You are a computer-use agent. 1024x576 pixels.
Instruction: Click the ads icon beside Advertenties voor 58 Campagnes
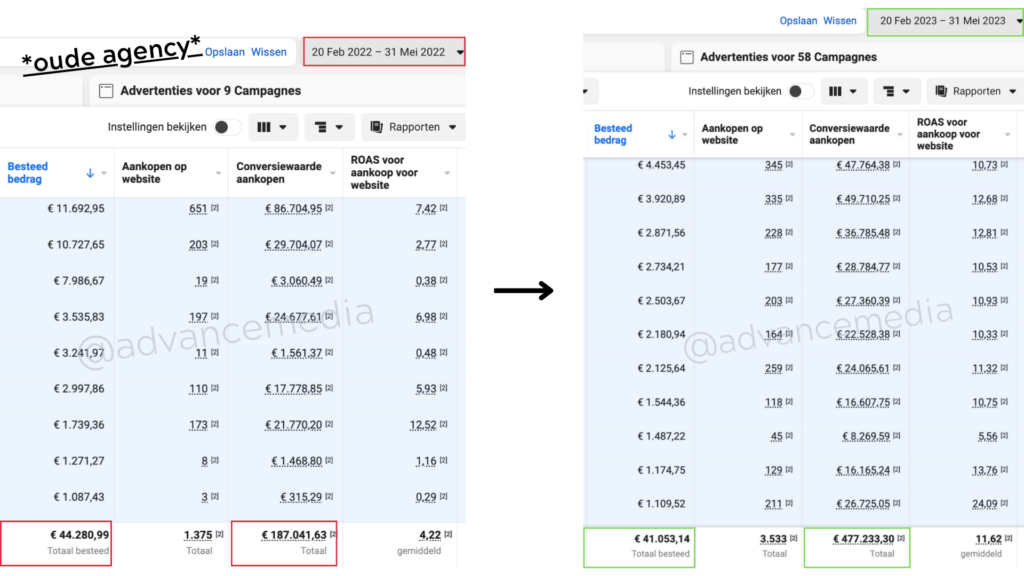coord(687,58)
